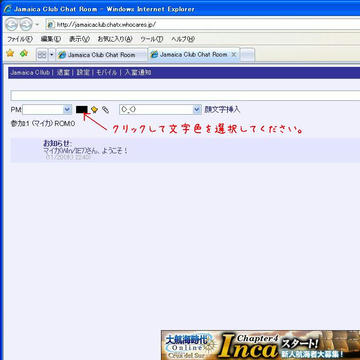
Task: Open the 設定 settings link
Action: pos(83,73)
